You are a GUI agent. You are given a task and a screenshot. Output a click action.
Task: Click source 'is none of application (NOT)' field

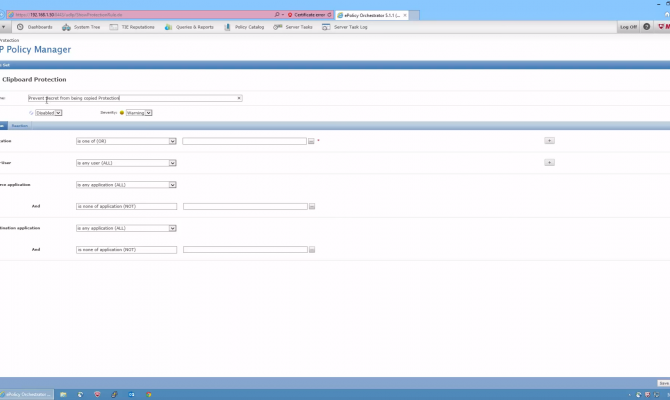pyautogui.click(x=126, y=206)
